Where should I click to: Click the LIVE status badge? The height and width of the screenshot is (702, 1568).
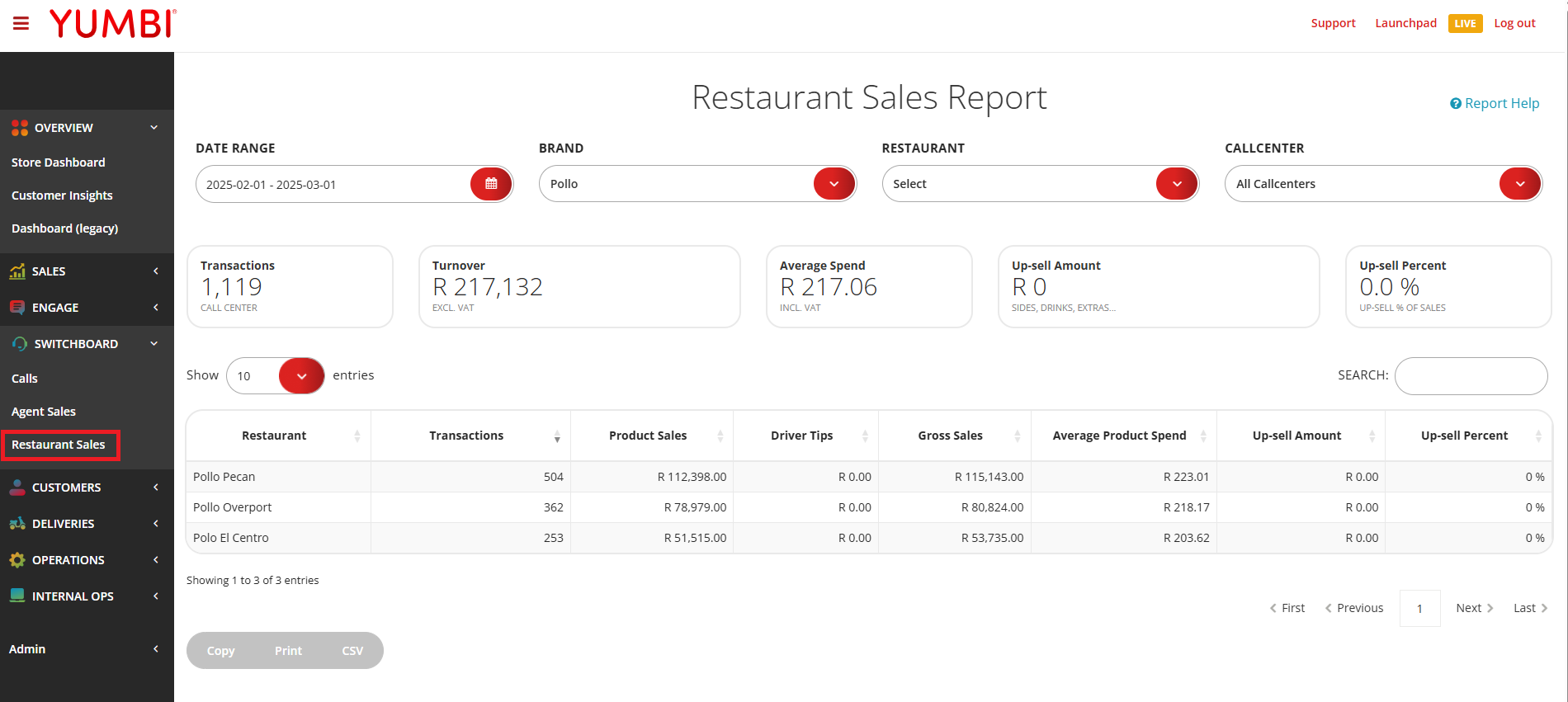[x=1465, y=23]
